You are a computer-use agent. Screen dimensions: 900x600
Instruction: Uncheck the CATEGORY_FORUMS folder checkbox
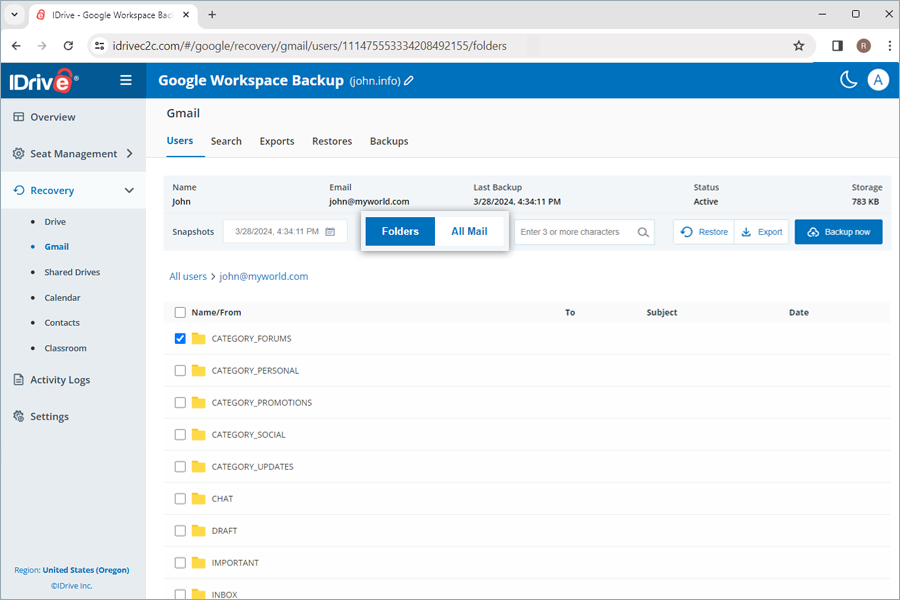[x=180, y=338]
